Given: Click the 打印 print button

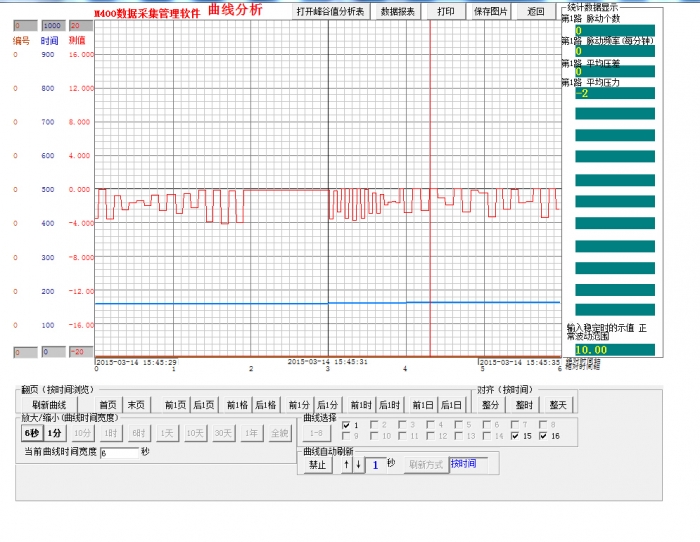Looking at the screenshot, I should click(445, 12).
